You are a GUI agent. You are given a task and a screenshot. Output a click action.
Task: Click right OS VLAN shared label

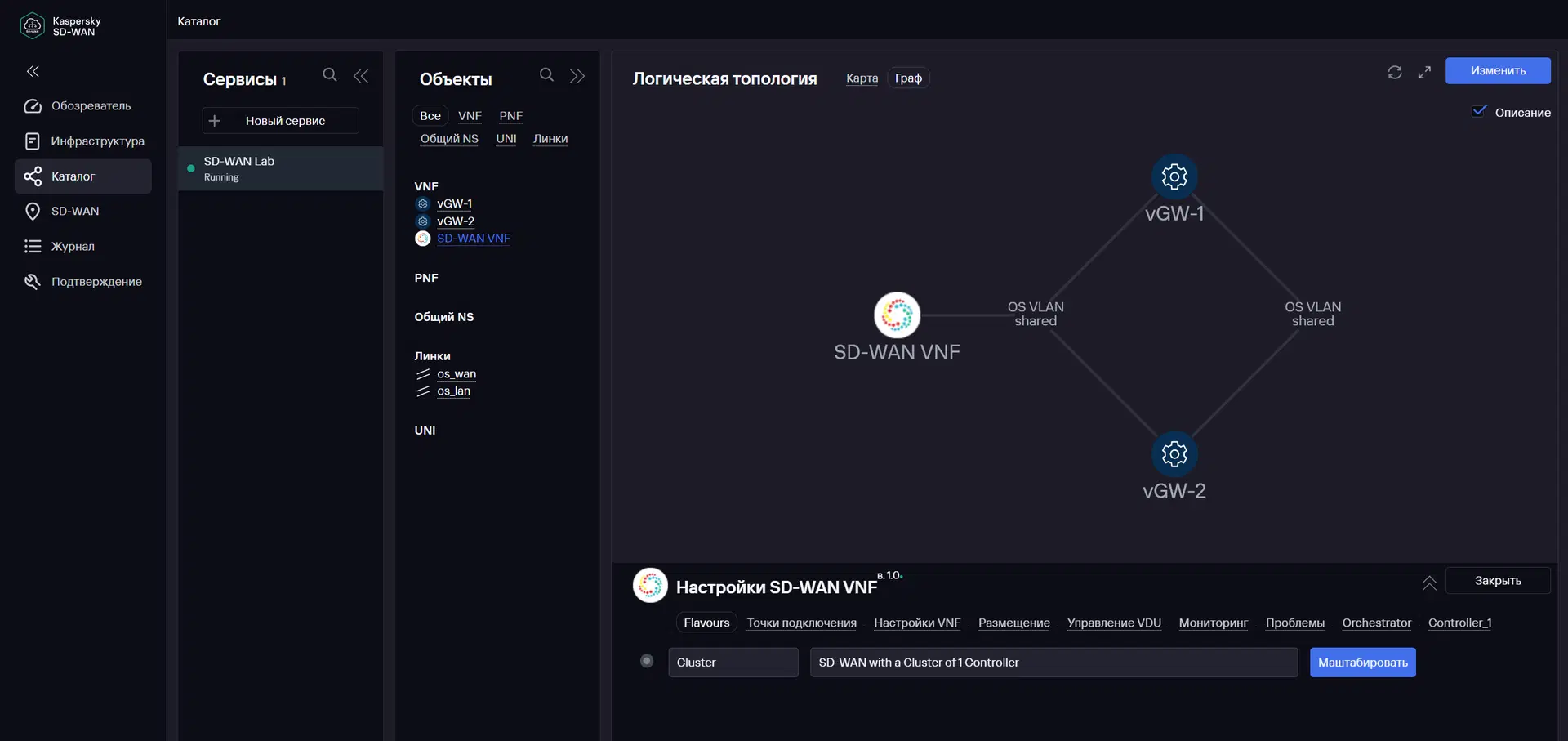(1312, 315)
